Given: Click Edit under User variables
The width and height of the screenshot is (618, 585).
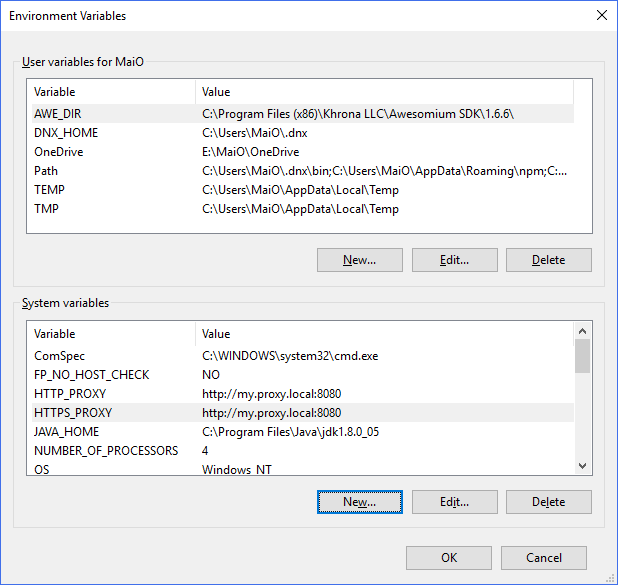Looking at the screenshot, I should (x=454, y=260).
